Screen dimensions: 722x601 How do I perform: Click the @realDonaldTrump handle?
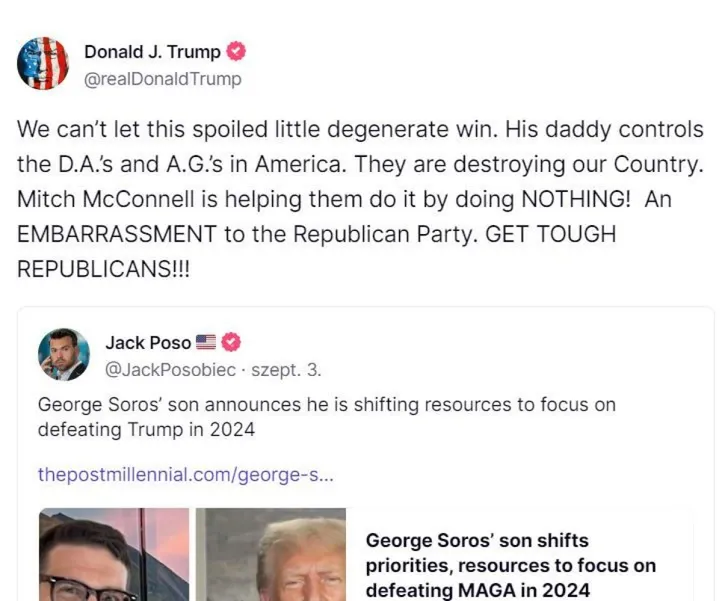click(162, 78)
